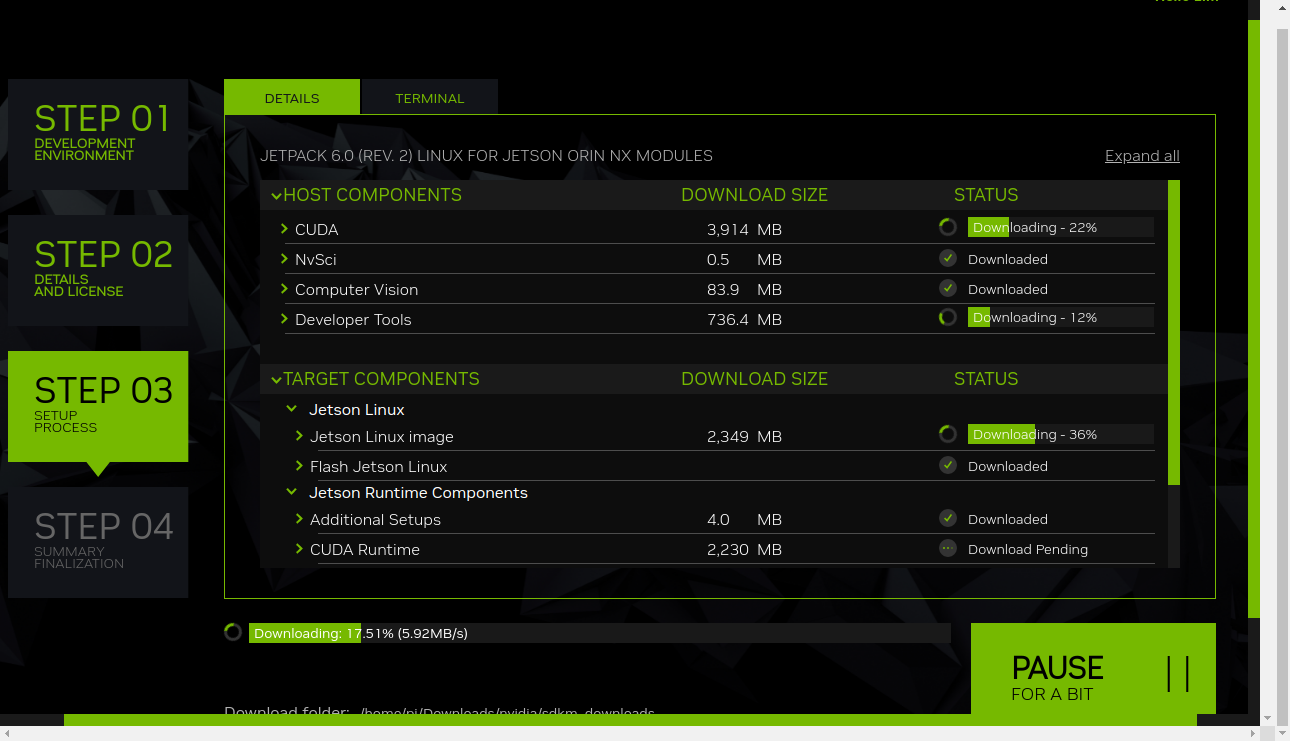
Task: Click the Pause For a Bit button
Action: coord(1093,668)
